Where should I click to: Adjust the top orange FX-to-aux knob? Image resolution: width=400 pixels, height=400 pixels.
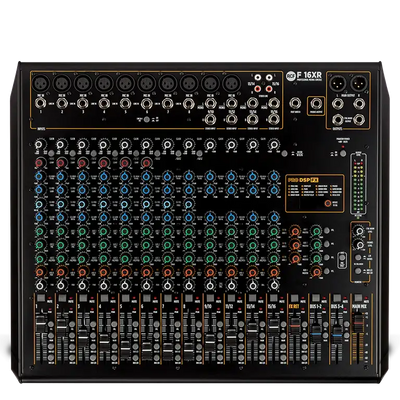(294, 231)
